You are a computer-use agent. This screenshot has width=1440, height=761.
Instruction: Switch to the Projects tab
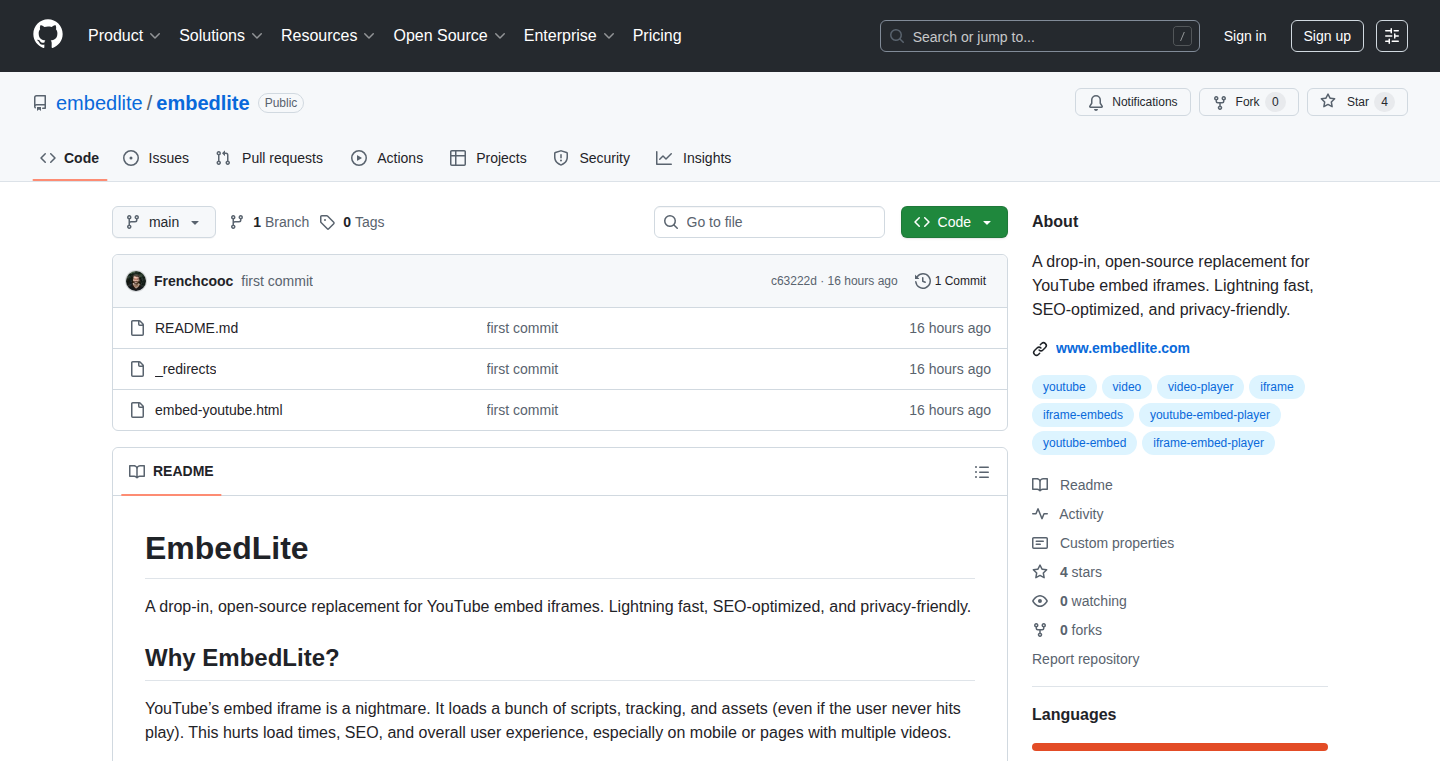[x=488, y=158]
